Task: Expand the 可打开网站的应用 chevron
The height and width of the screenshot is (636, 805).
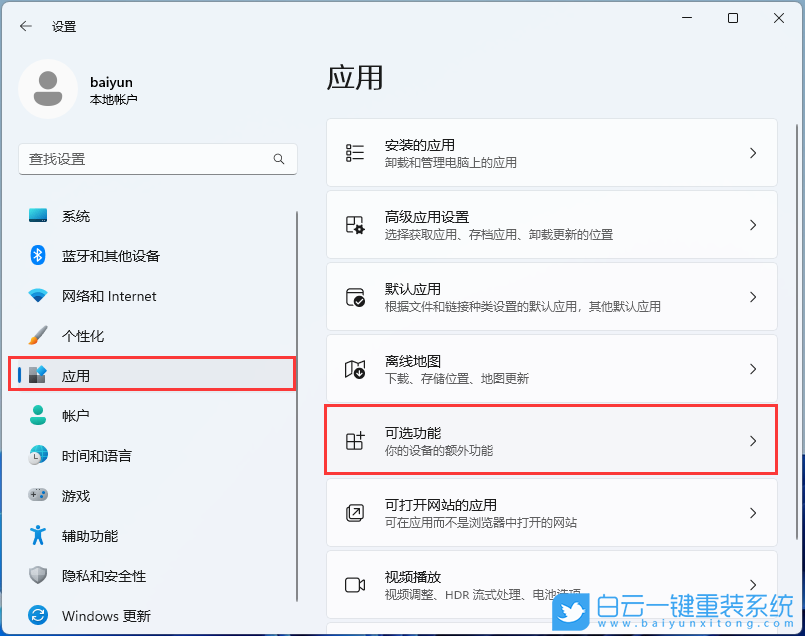Action: point(753,512)
